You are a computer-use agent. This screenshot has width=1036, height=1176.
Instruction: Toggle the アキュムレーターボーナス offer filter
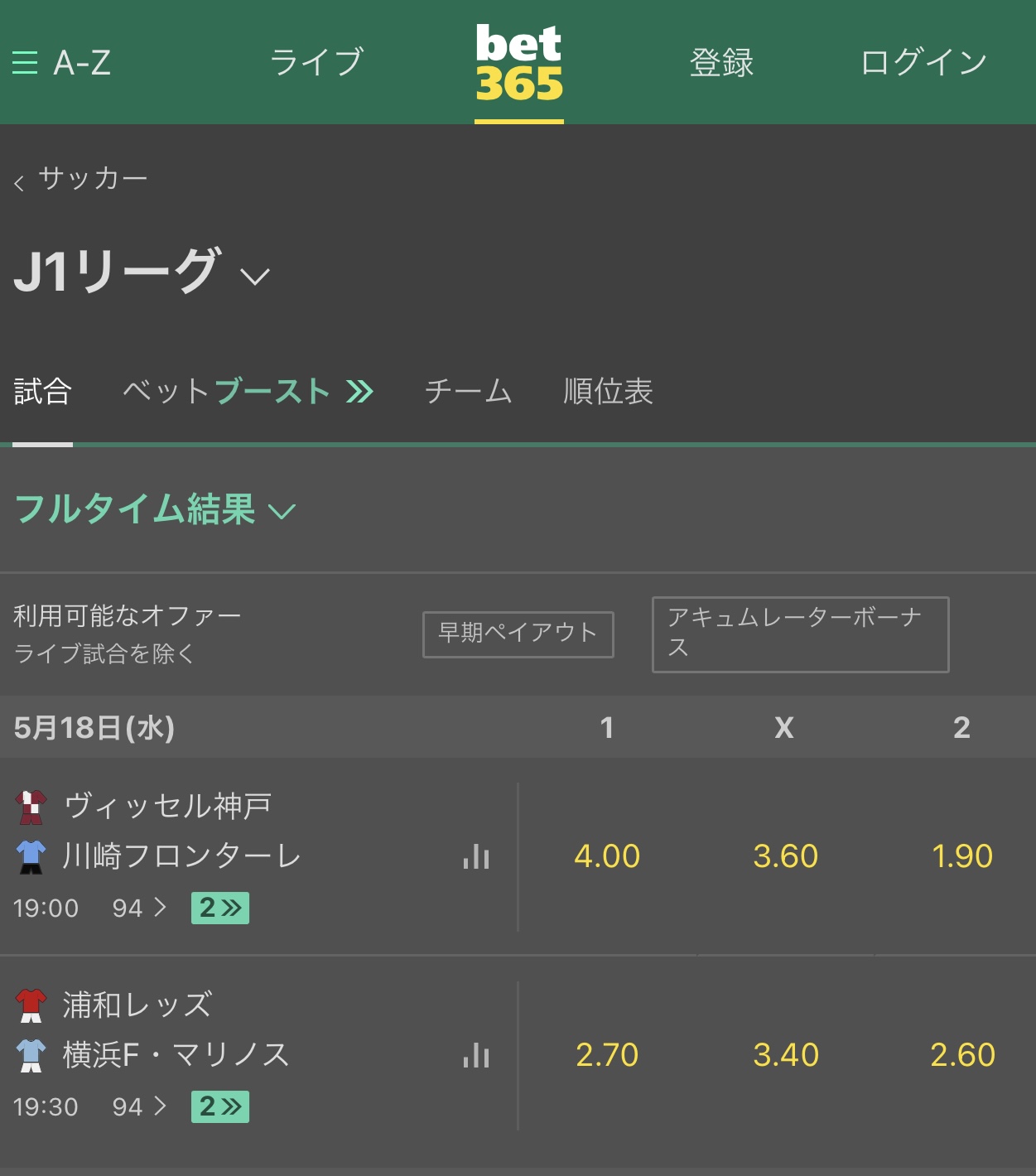click(801, 634)
